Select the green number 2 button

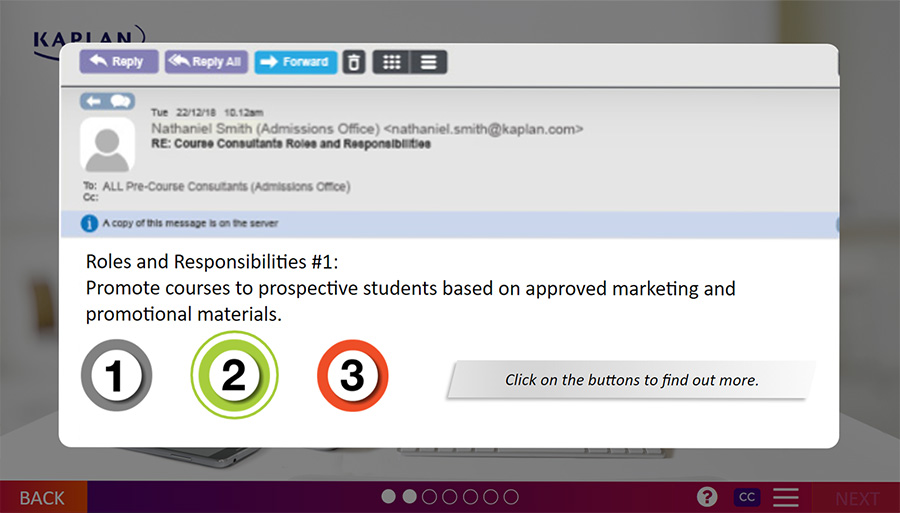[234, 376]
